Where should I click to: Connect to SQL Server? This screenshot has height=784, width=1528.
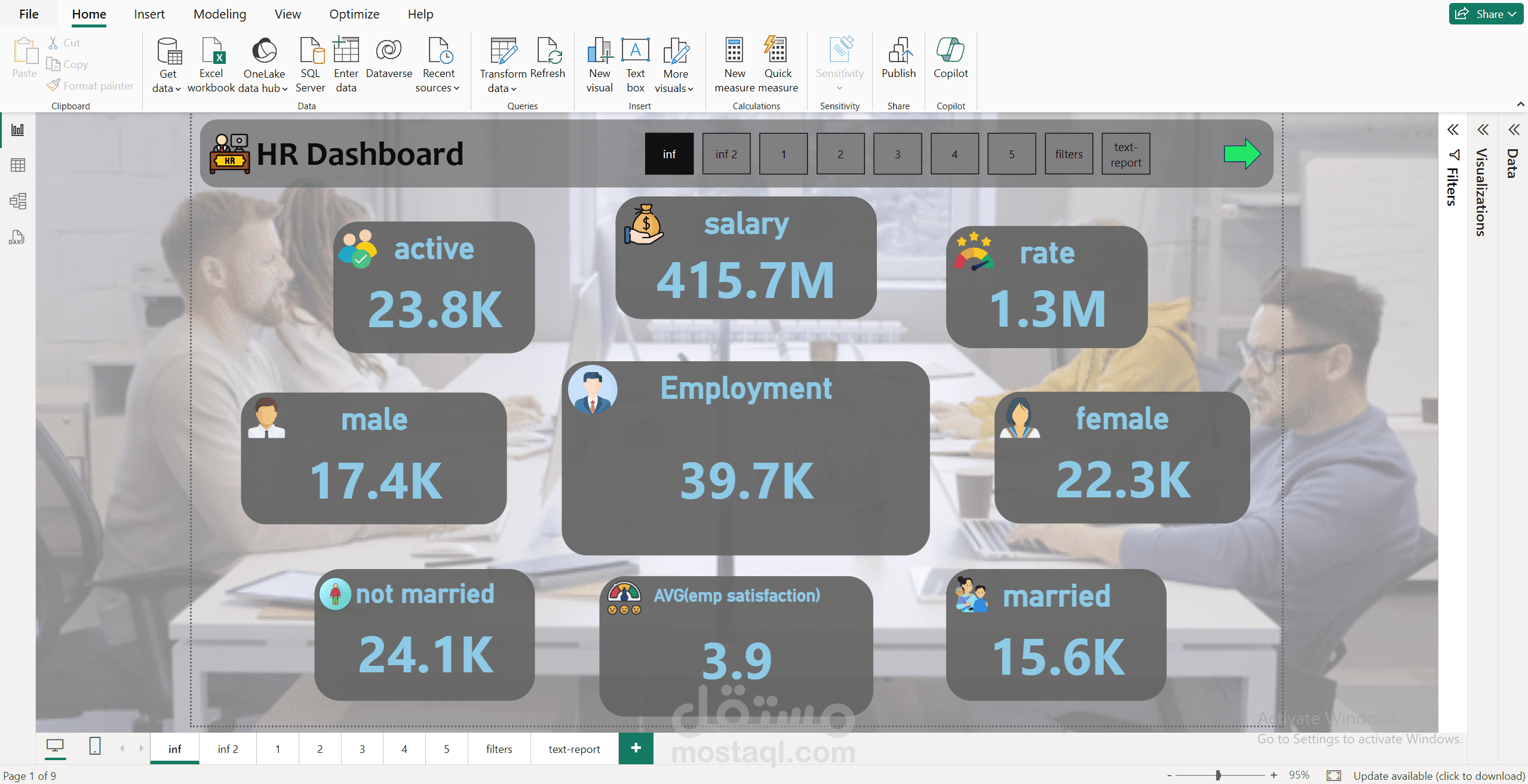pos(310,64)
